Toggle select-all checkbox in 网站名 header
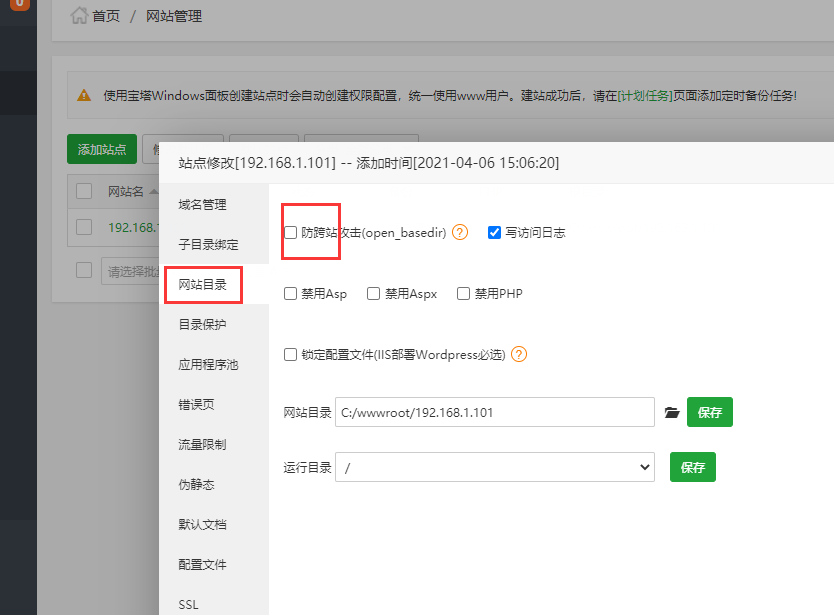The image size is (834, 615). (x=84, y=191)
